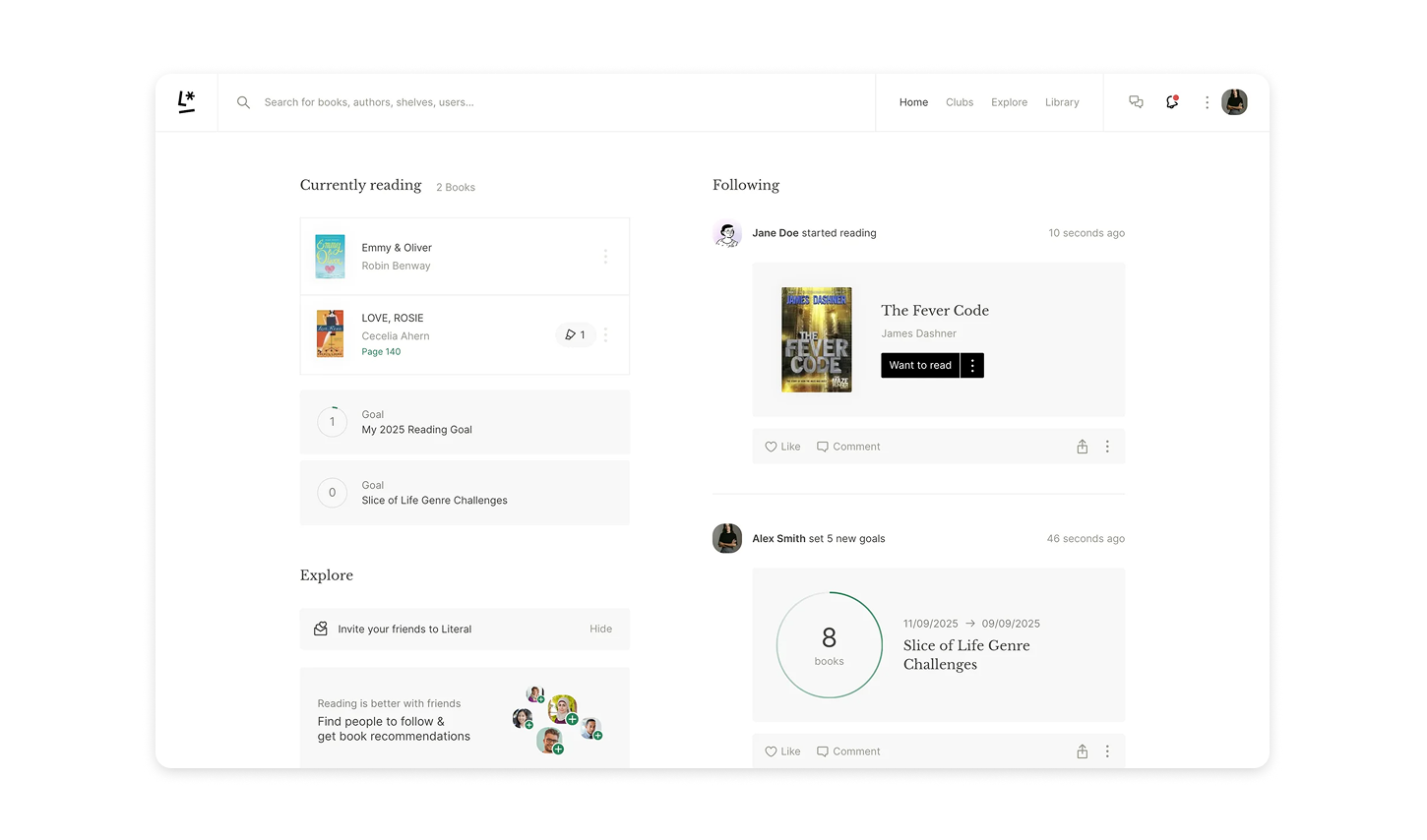1427x840 pixels.
Task: Switch to the Clubs tab
Action: [959, 101]
